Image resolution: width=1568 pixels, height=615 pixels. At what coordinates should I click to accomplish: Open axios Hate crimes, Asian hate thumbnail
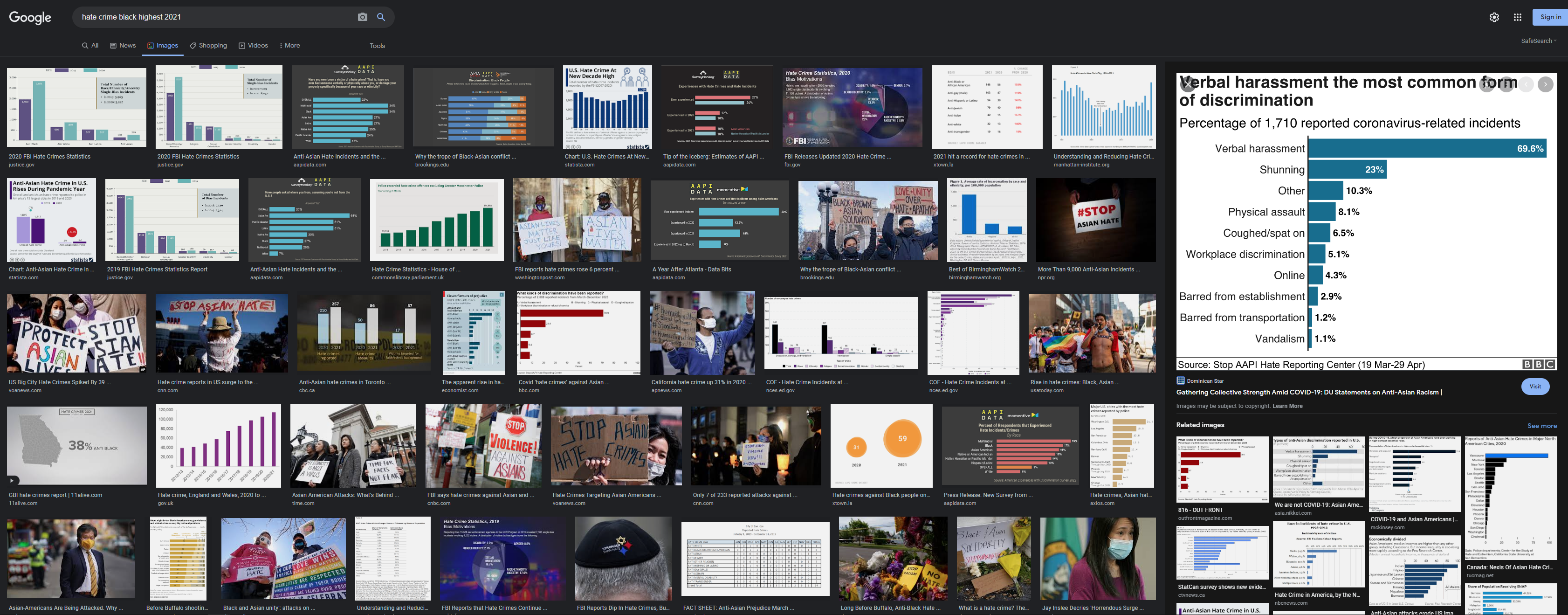point(1122,446)
